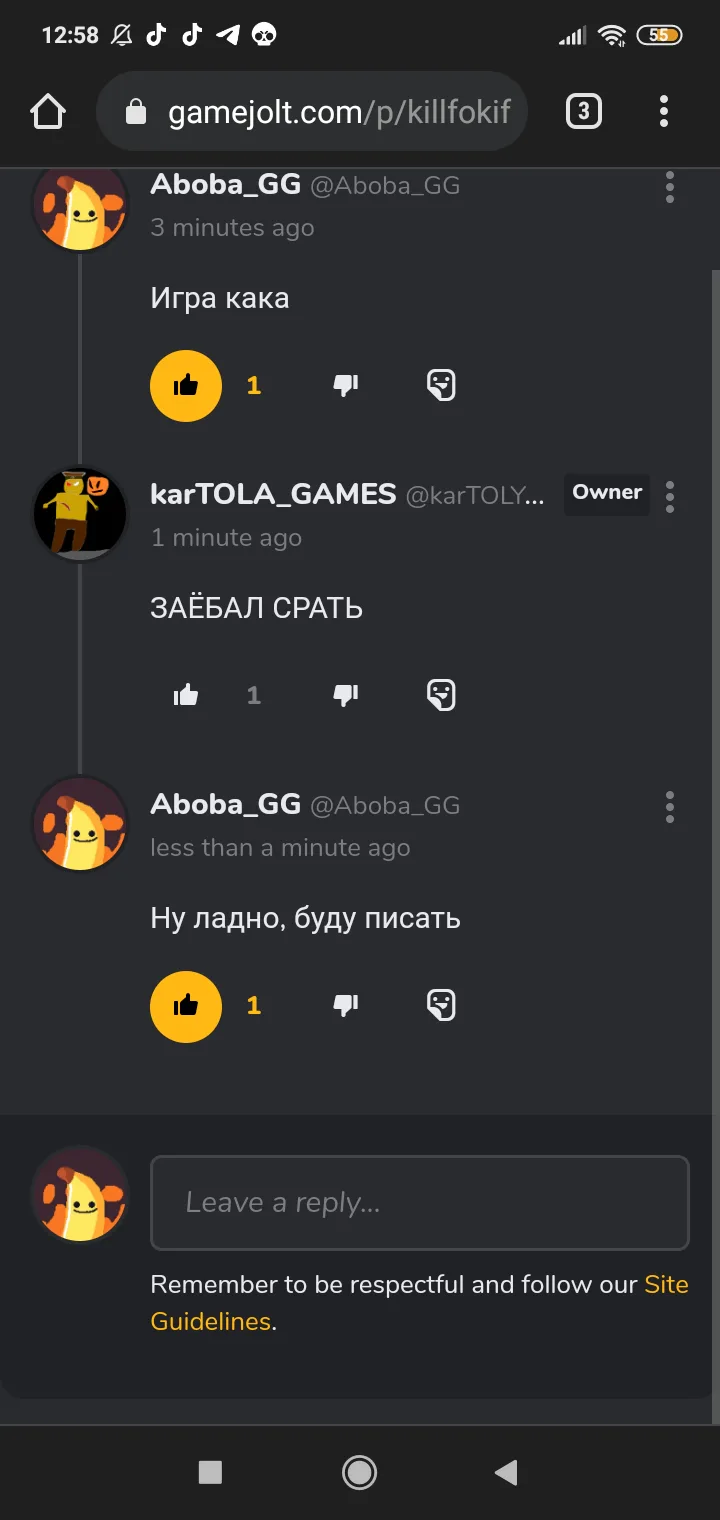Add sticker reaction to "Игра кака" comment
The image size is (720, 1520).
pos(441,385)
